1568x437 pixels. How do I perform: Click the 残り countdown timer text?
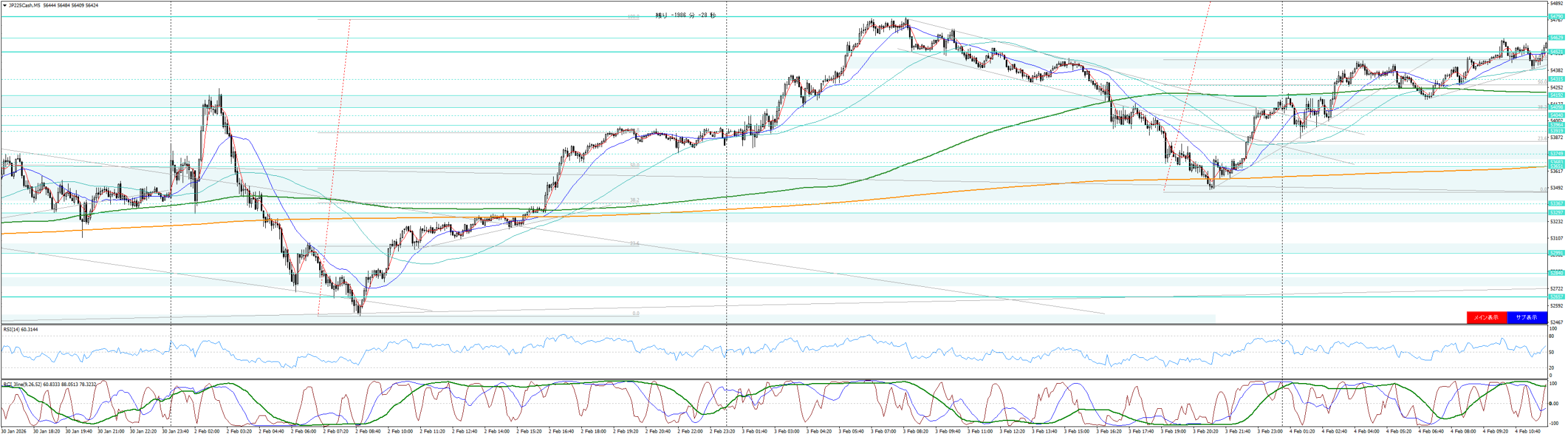[x=685, y=15]
